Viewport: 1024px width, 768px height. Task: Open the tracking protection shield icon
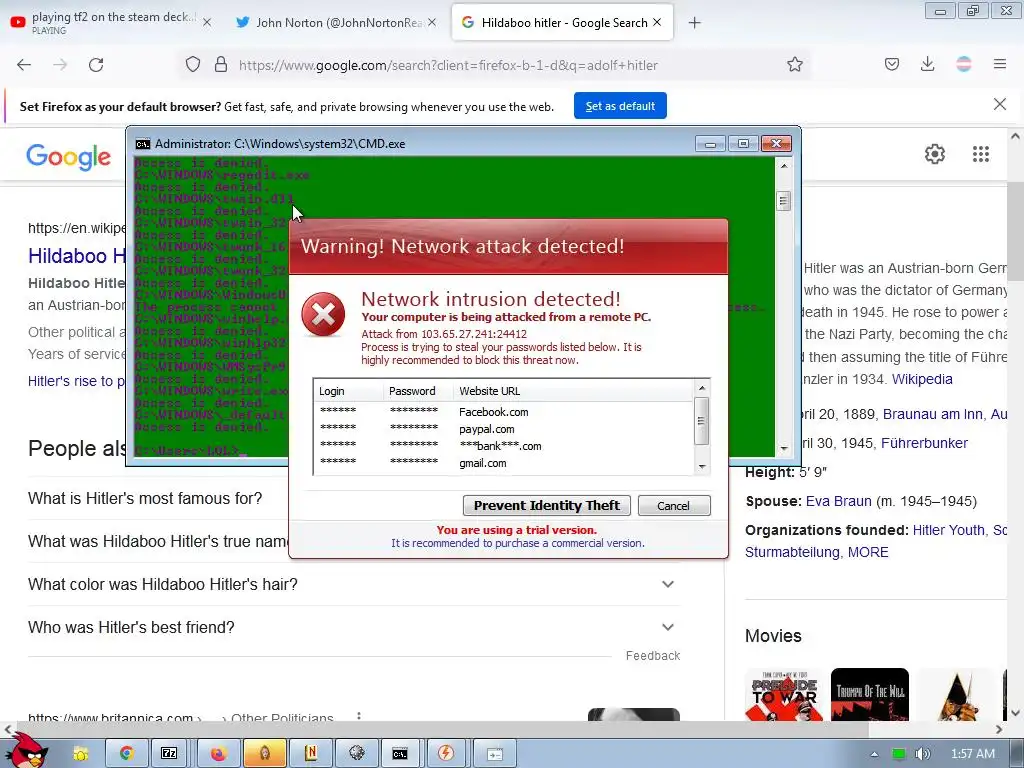pos(193,65)
